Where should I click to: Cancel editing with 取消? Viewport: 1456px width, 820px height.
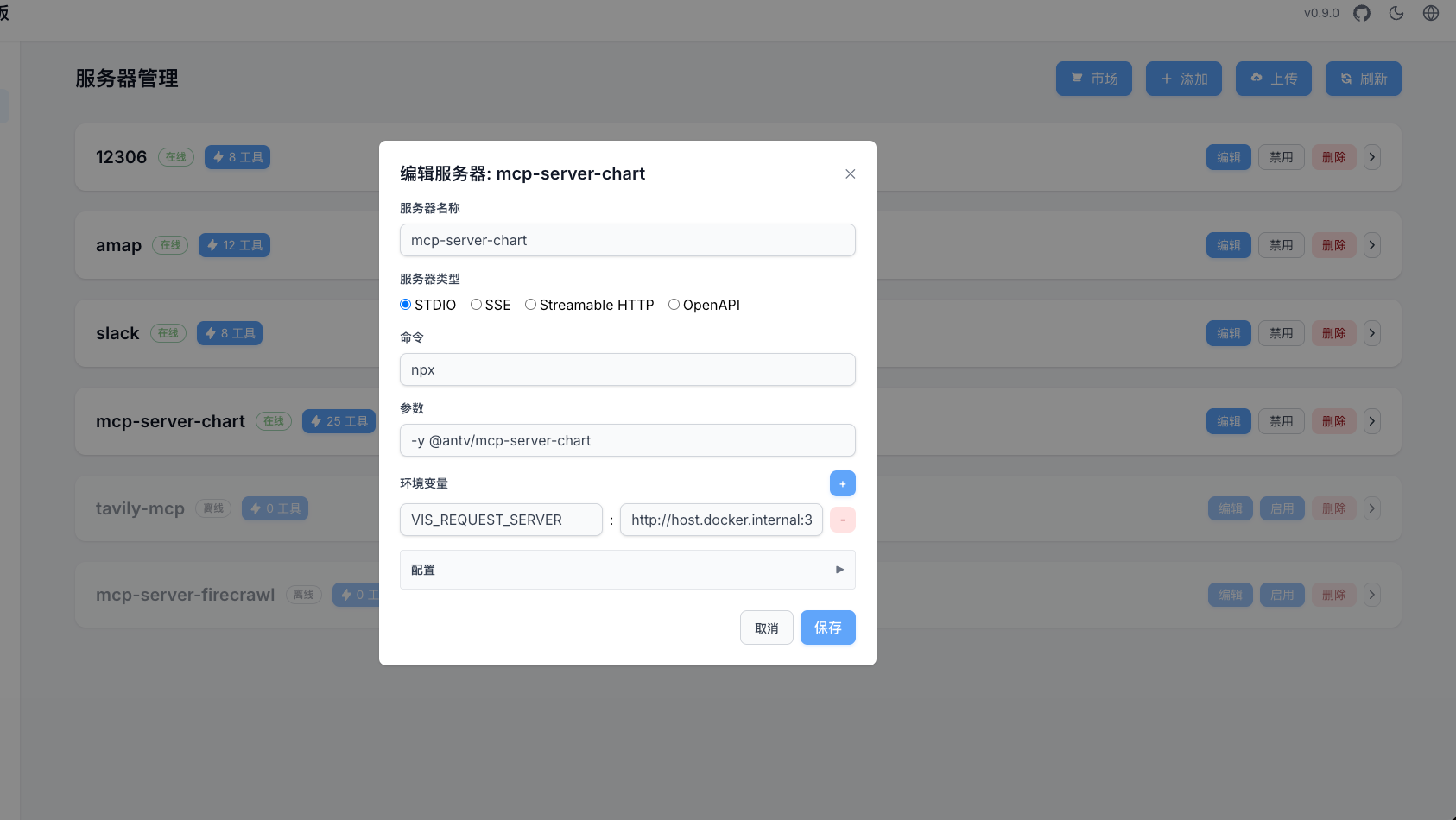click(767, 628)
